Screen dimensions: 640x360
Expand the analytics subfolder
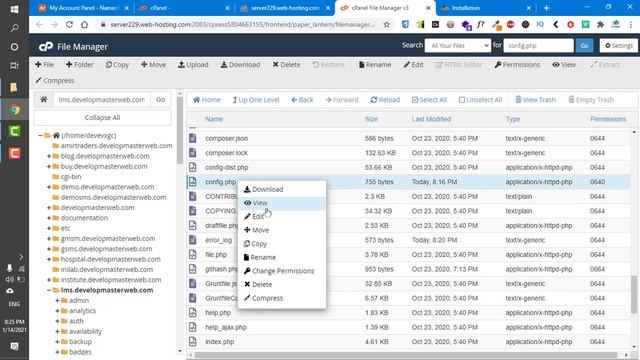point(58,311)
